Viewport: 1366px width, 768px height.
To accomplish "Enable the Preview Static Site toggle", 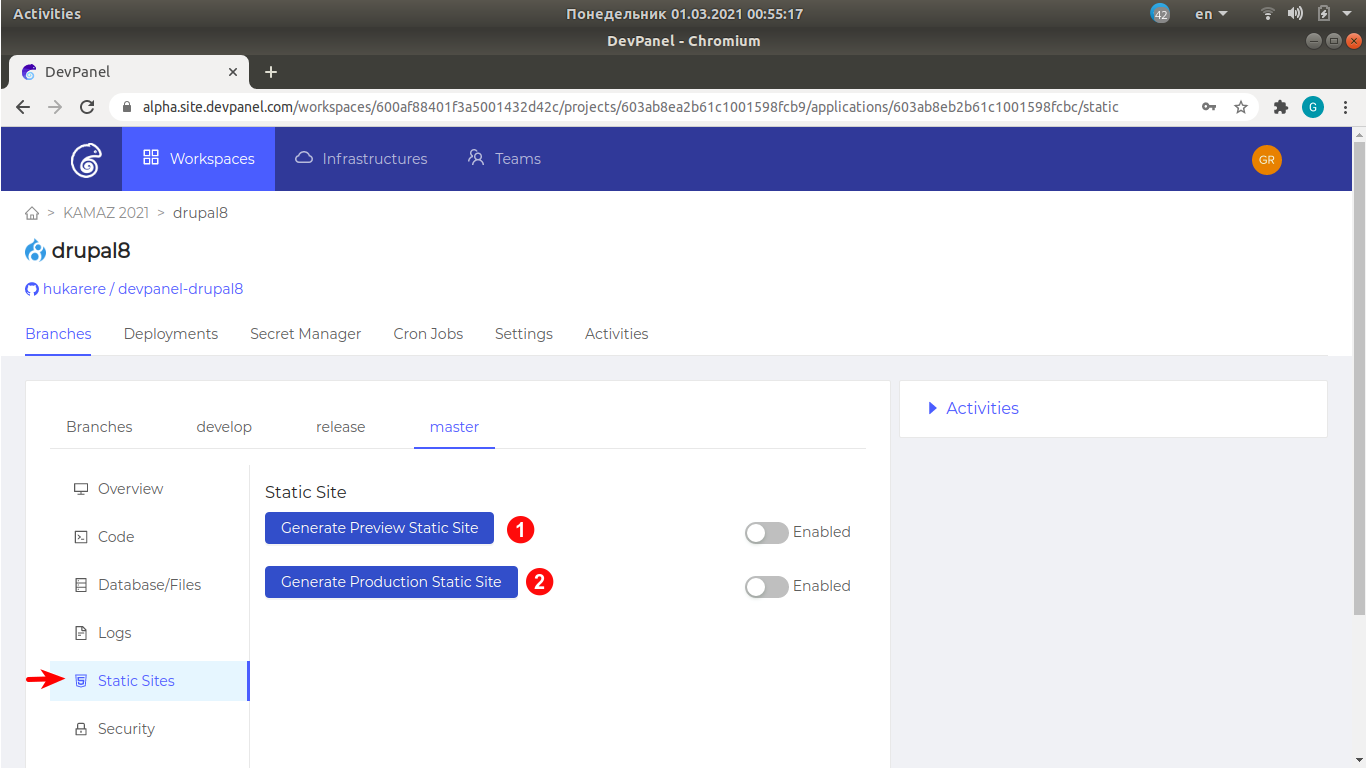I will [x=766, y=533].
